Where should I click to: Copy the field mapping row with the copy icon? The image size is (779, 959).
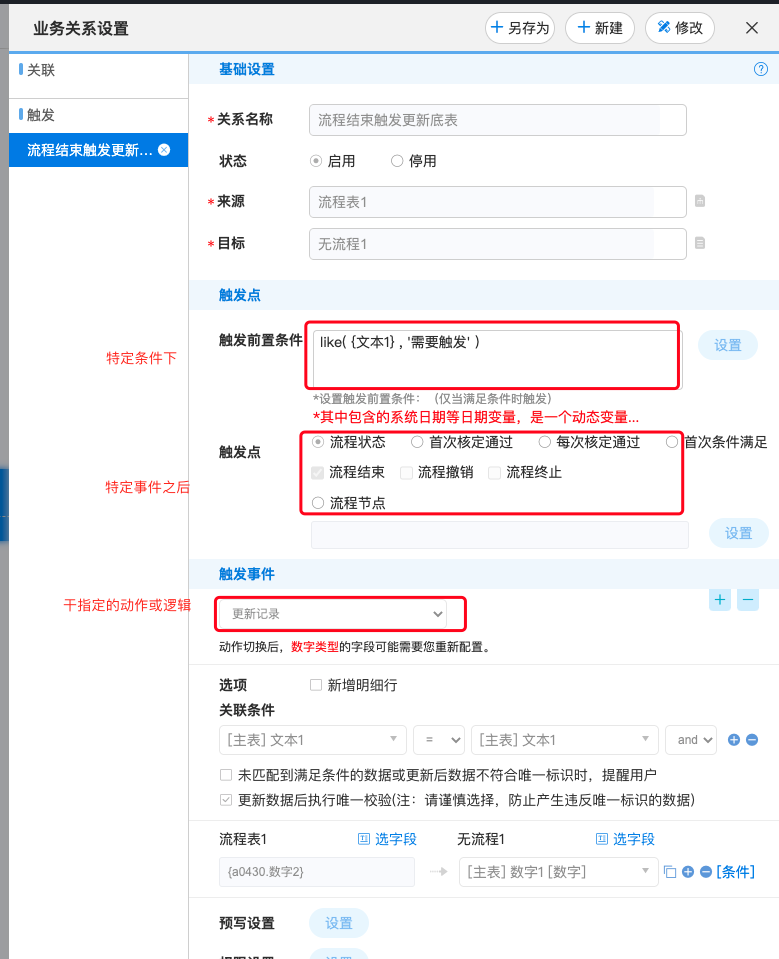click(x=670, y=872)
